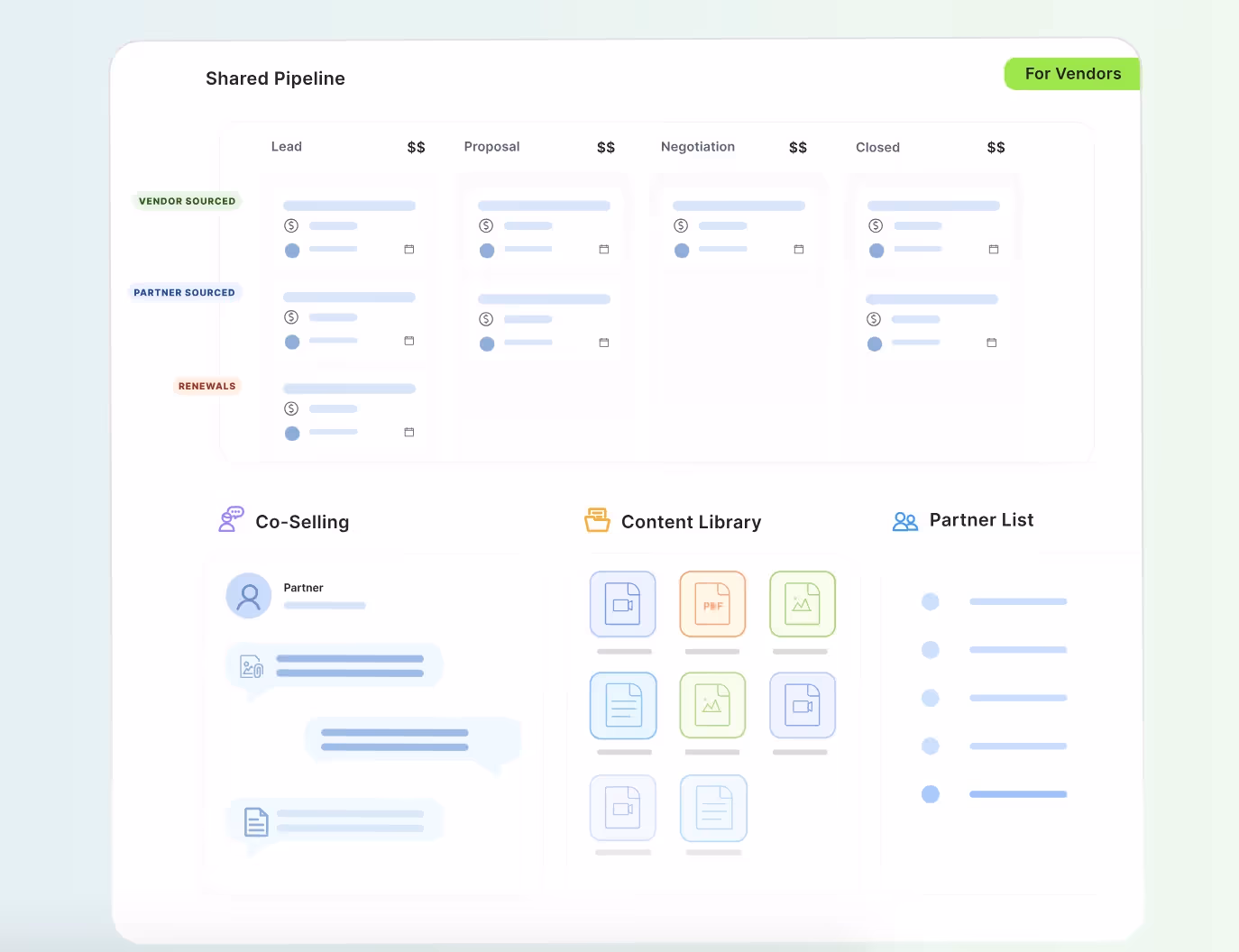Expand the Closed column amount indicator
1239x952 pixels.
click(995, 146)
